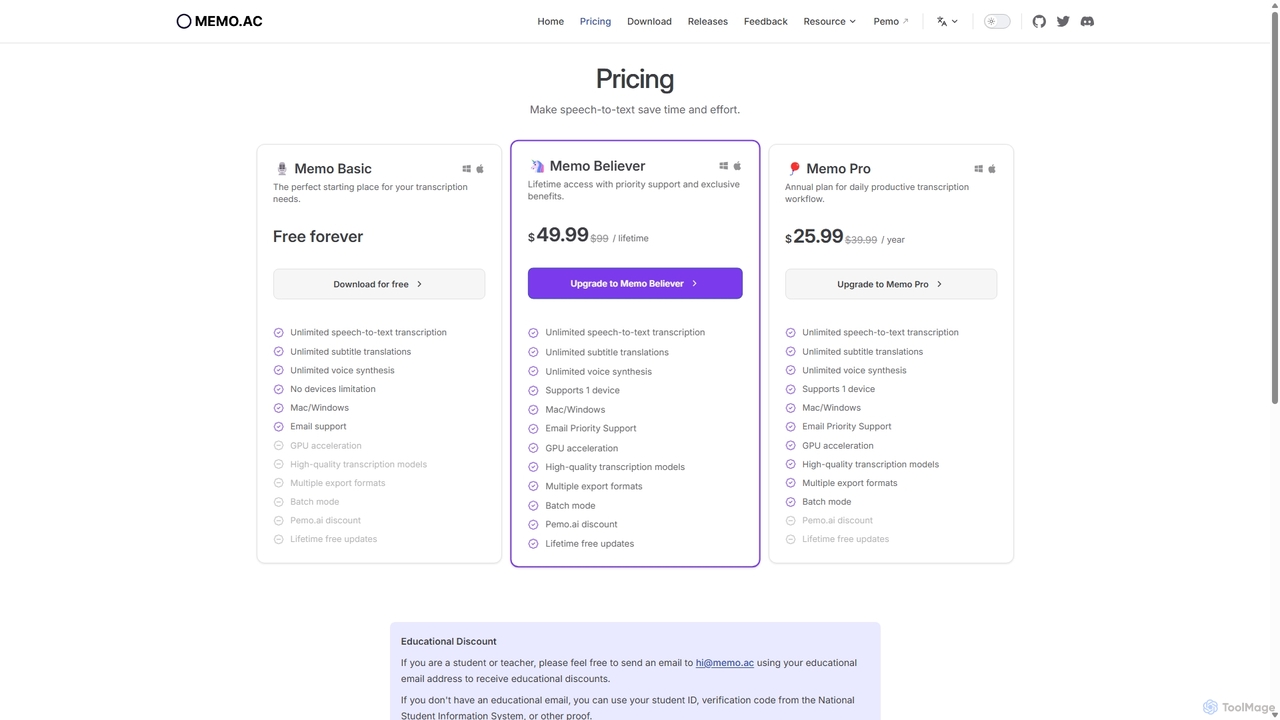Click the Memo Basic microphone icon
The image size is (1280, 720).
(x=282, y=169)
